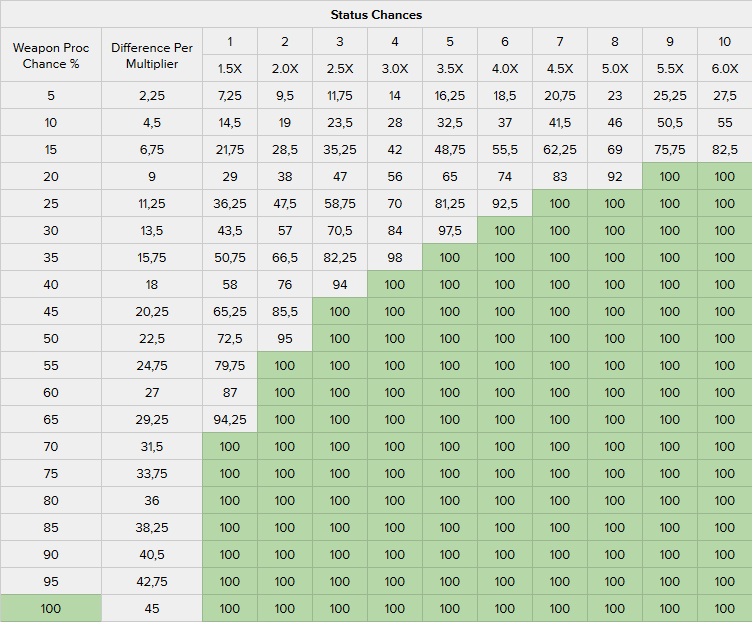The image size is (752, 622).
Task: Select the "94,25" cell
Action: tap(230, 420)
